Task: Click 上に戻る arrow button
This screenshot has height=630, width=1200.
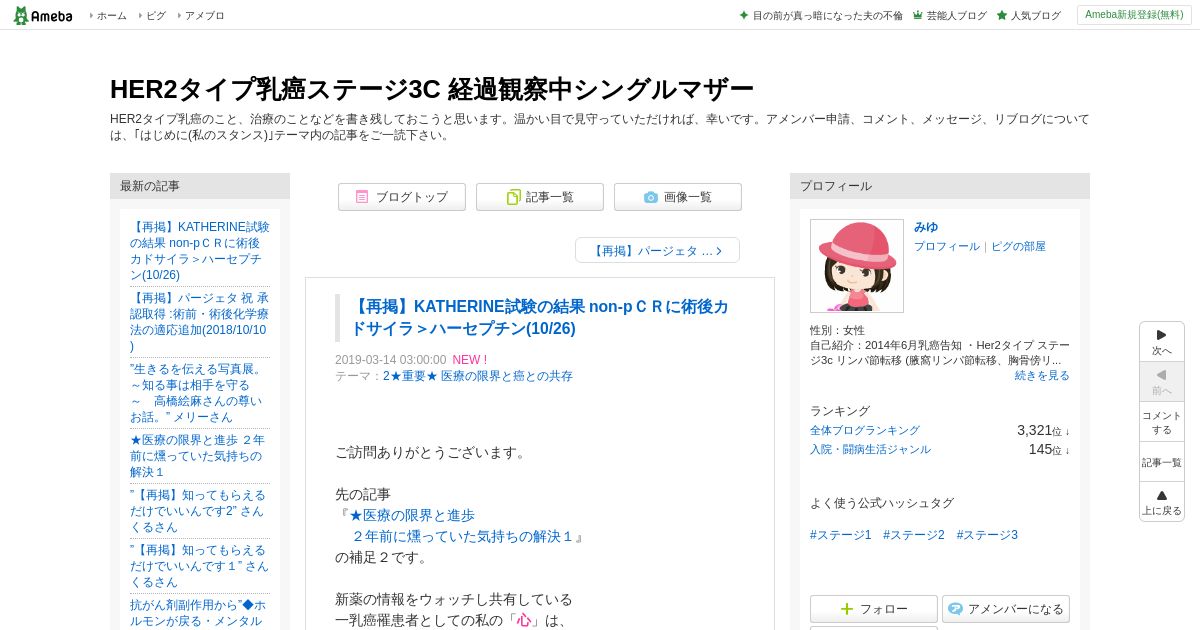Action: 1162,502
